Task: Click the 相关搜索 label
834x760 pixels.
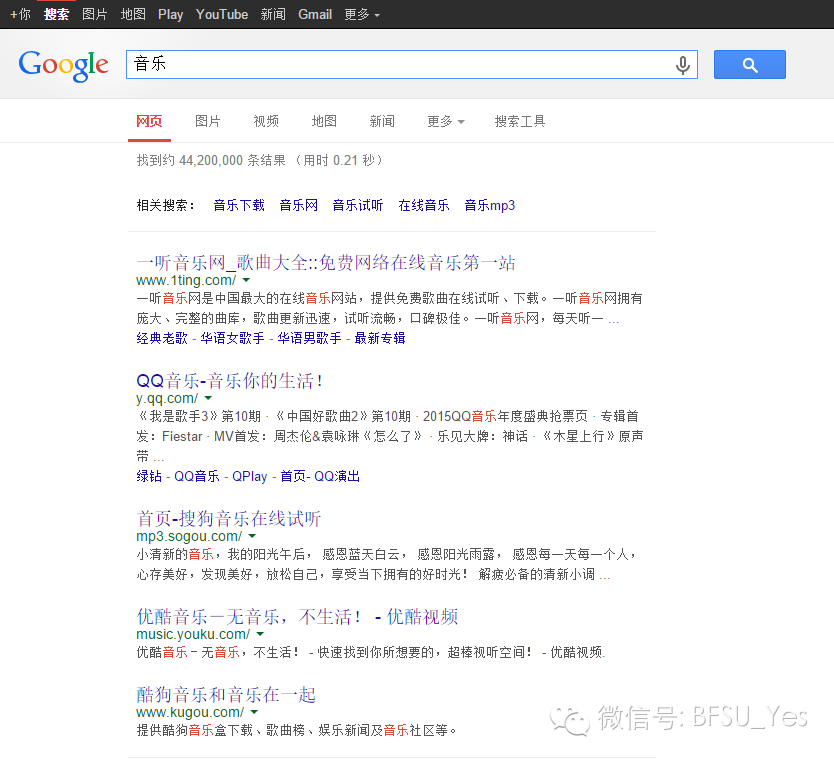Action: click(x=166, y=205)
